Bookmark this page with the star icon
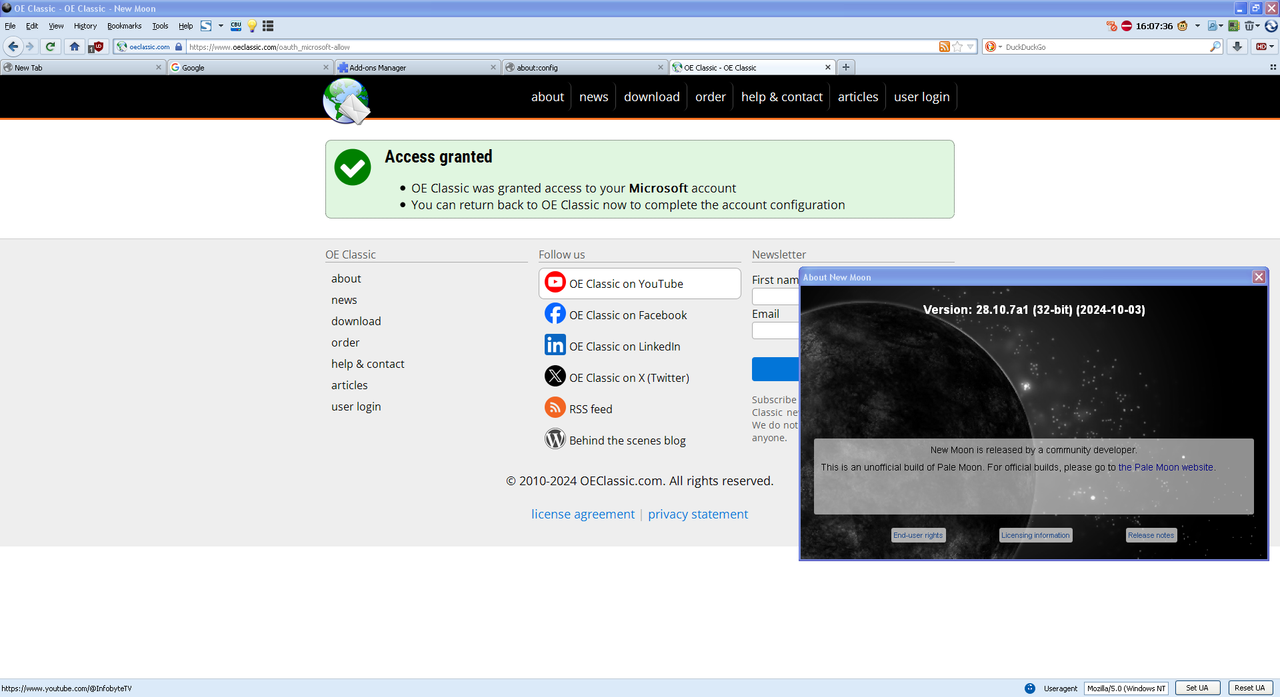This screenshot has height=697, width=1280. (x=957, y=46)
